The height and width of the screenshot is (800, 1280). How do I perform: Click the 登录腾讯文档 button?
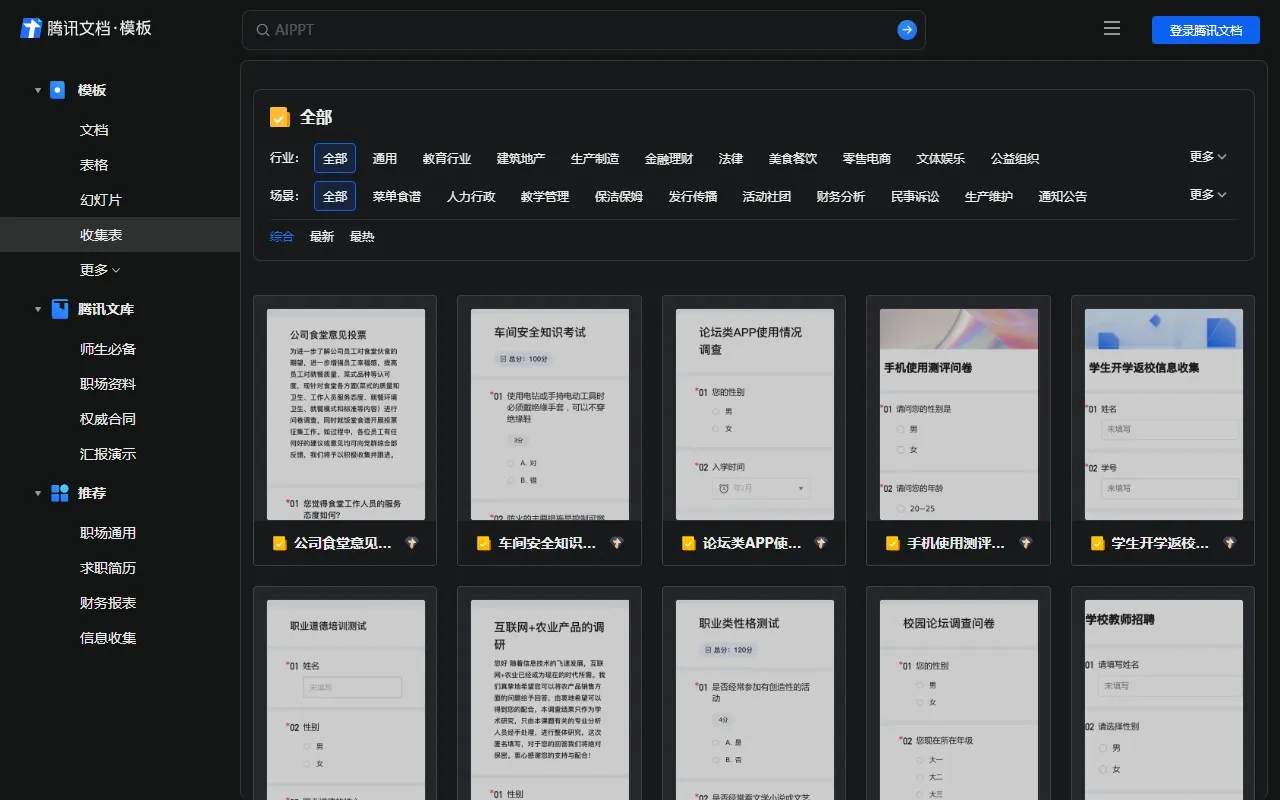pos(1206,29)
